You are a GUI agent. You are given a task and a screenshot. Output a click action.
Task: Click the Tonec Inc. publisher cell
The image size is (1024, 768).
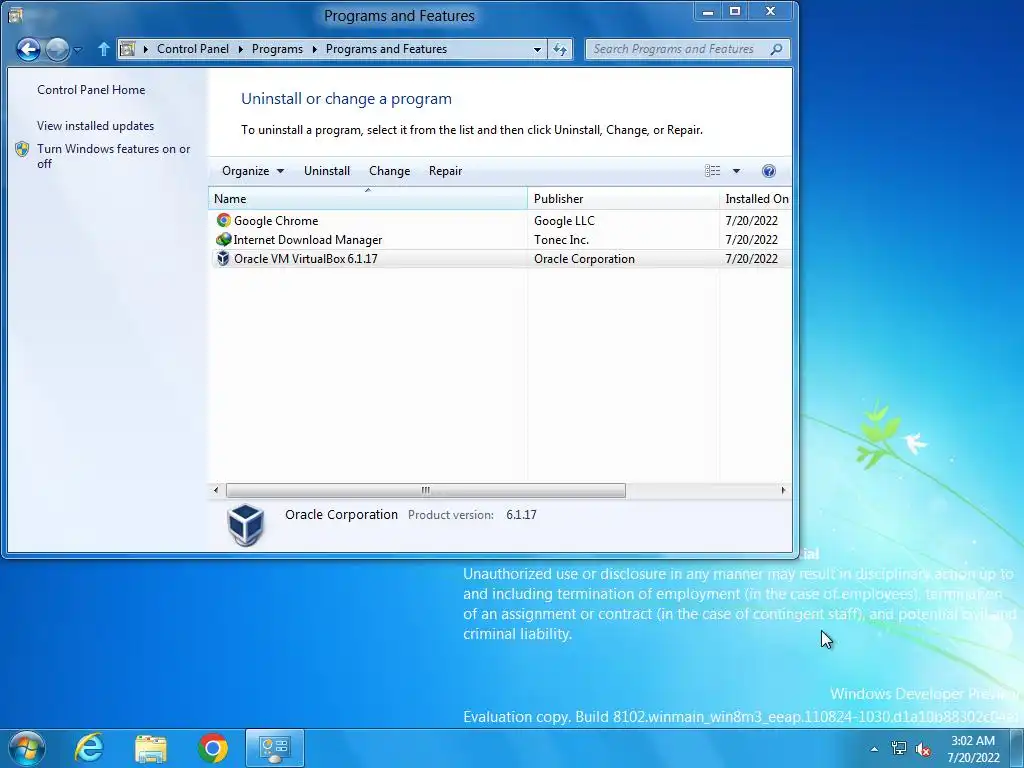tap(562, 240)
